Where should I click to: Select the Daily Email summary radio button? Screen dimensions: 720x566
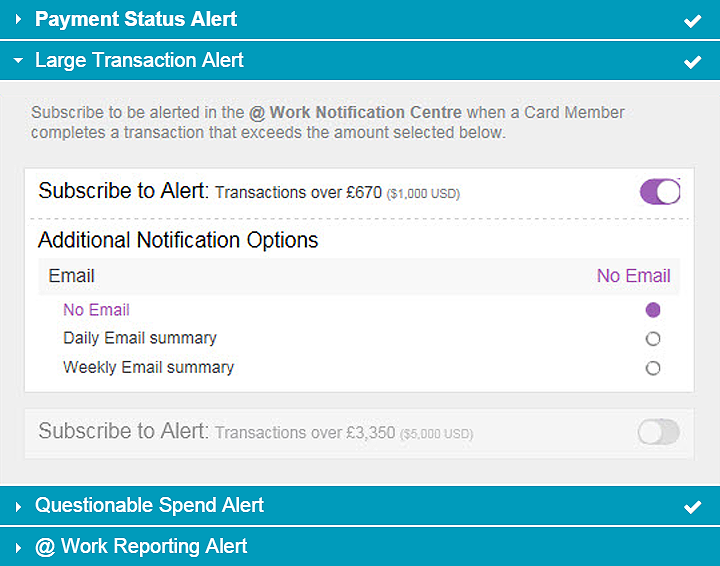click(653, 339)
